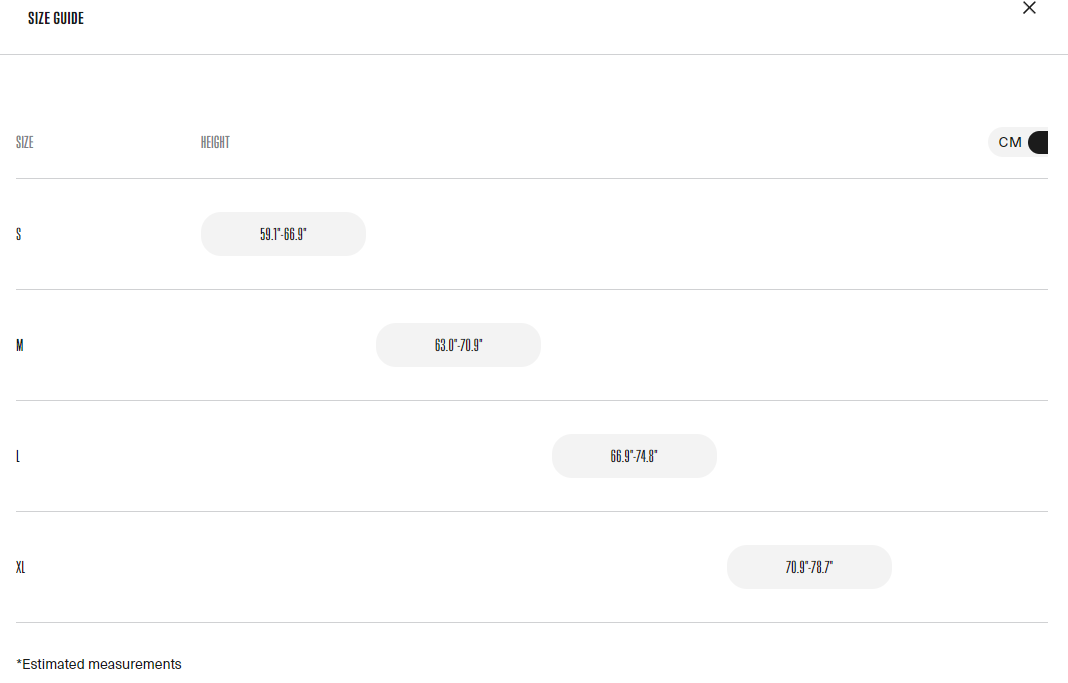Select the 63.0"-70.9" height pill
Screen dimensions: 1068x683
coord(458,345)
